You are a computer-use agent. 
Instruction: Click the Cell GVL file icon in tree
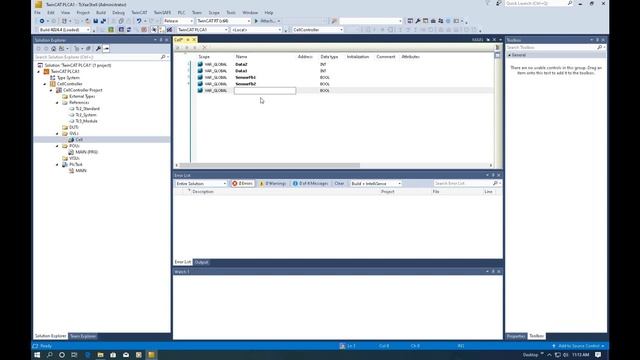[71, 140]
